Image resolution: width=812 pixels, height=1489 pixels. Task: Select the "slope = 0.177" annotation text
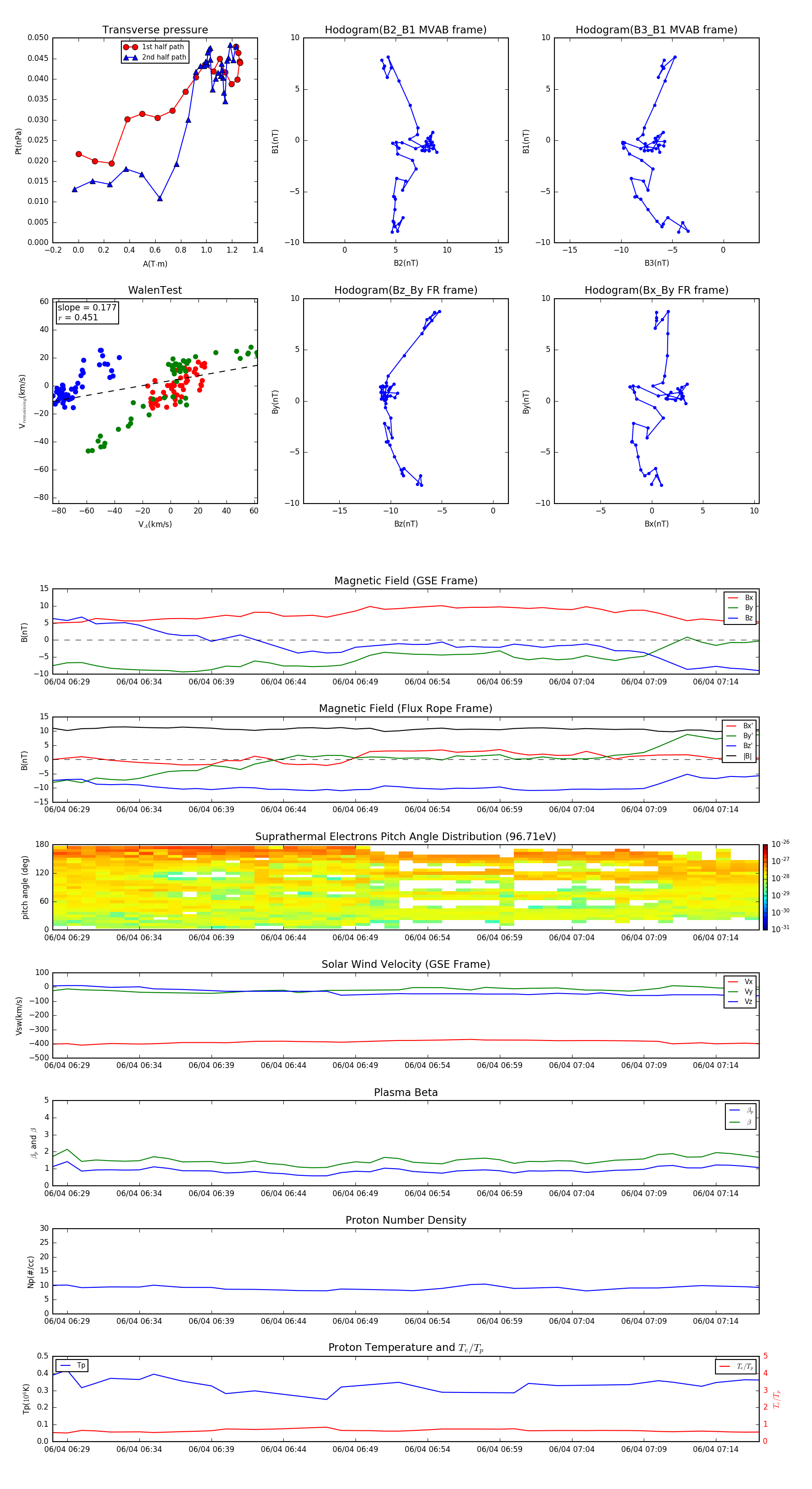(x=87, y=308)
